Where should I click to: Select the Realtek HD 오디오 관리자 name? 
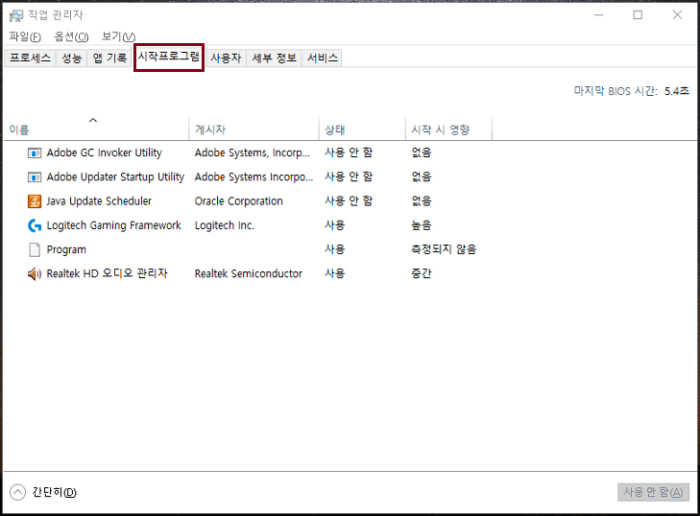107,274
